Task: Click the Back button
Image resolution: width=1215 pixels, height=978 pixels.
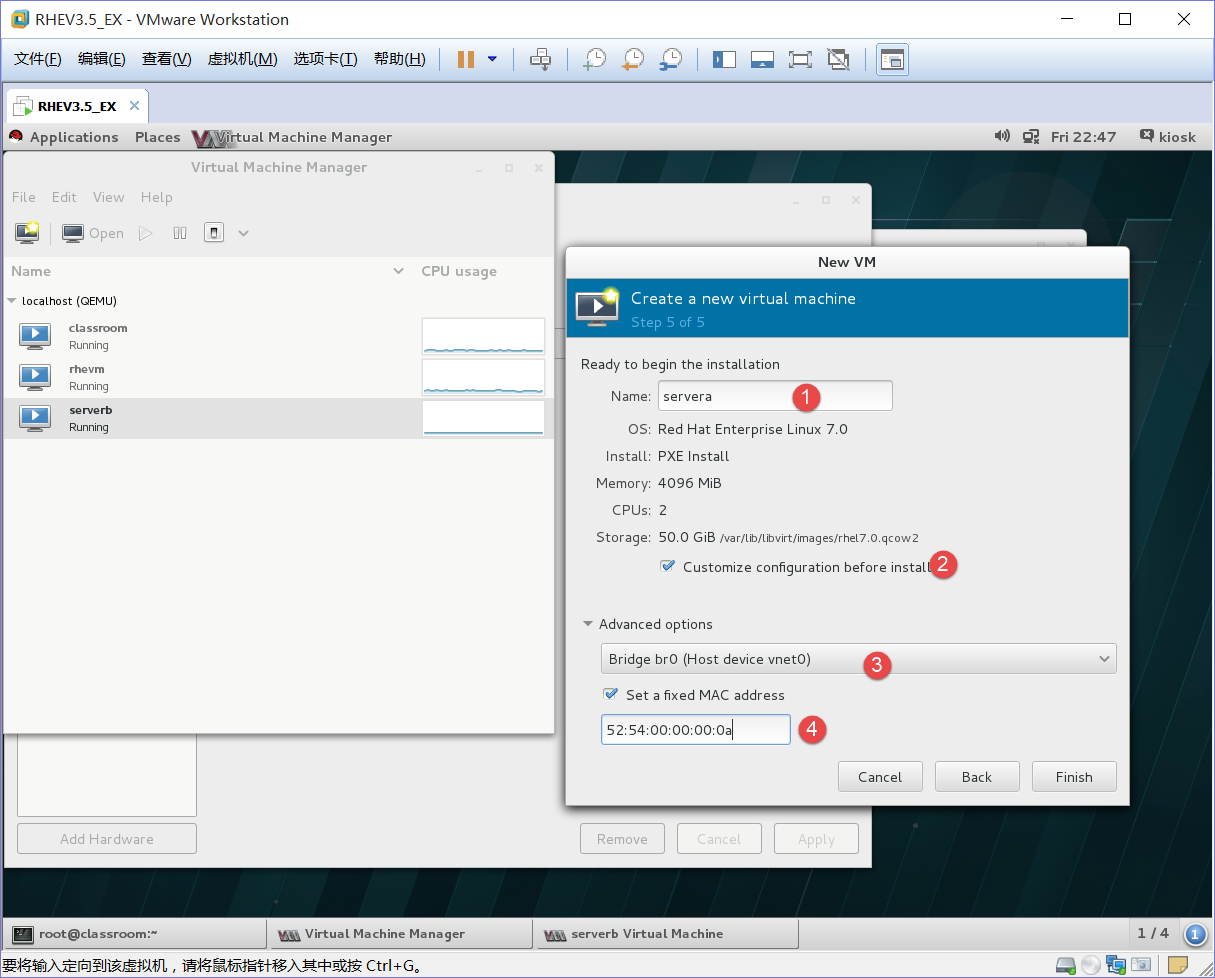Action: 977,777
